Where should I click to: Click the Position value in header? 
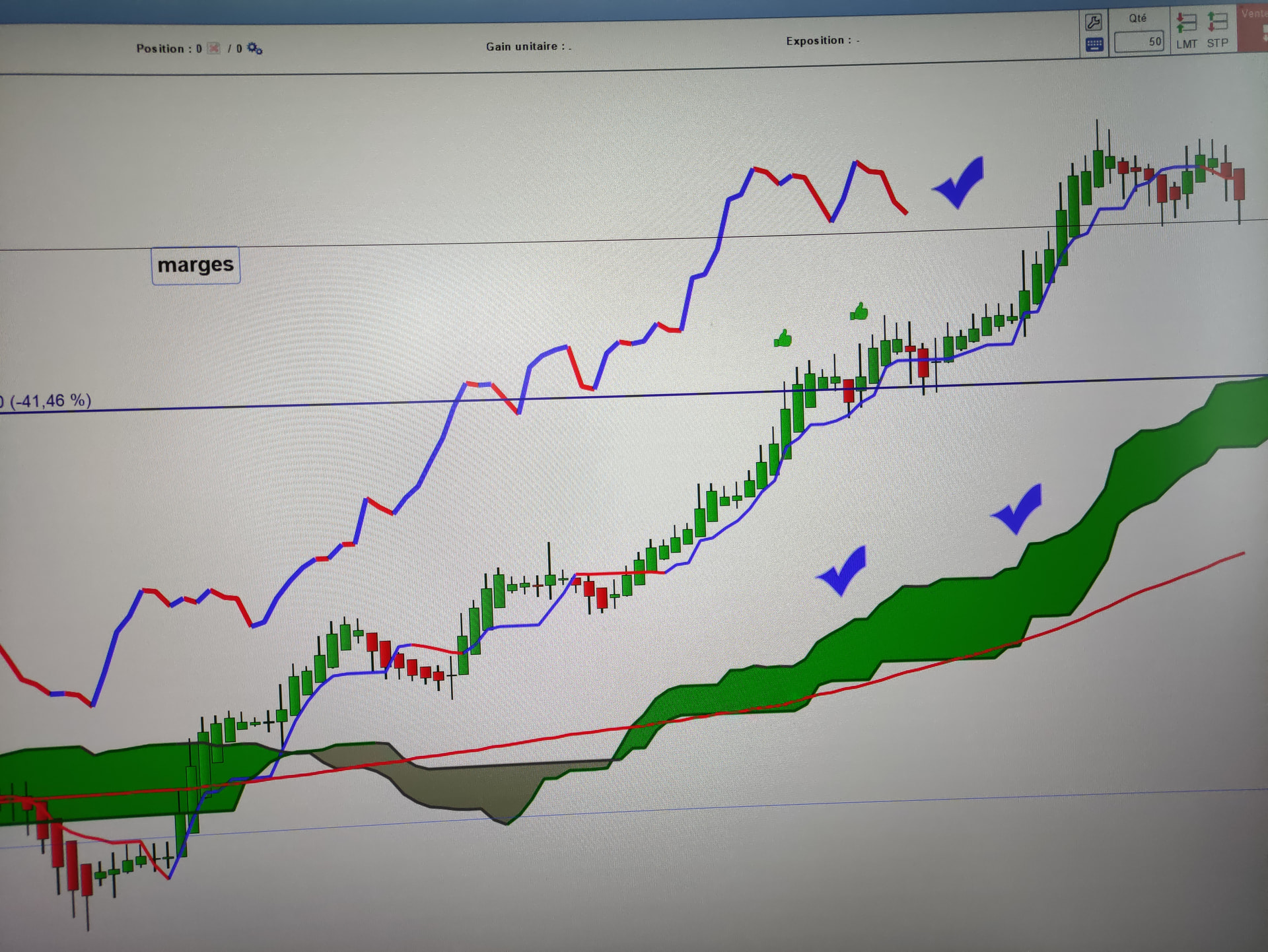pyautogui.click(x=168, y=49)
